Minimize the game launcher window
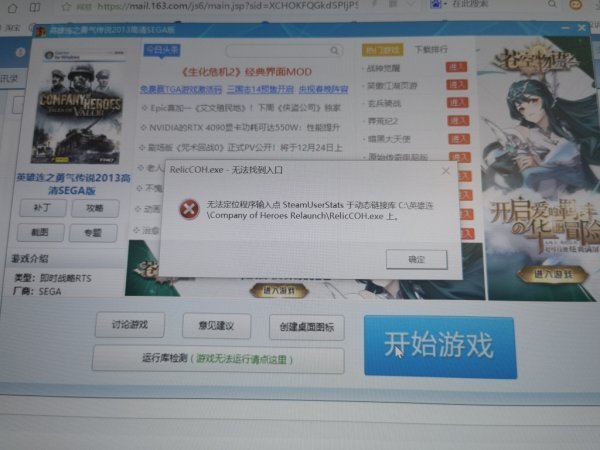Viewport: 600px width, 450px height. [566, 28]
